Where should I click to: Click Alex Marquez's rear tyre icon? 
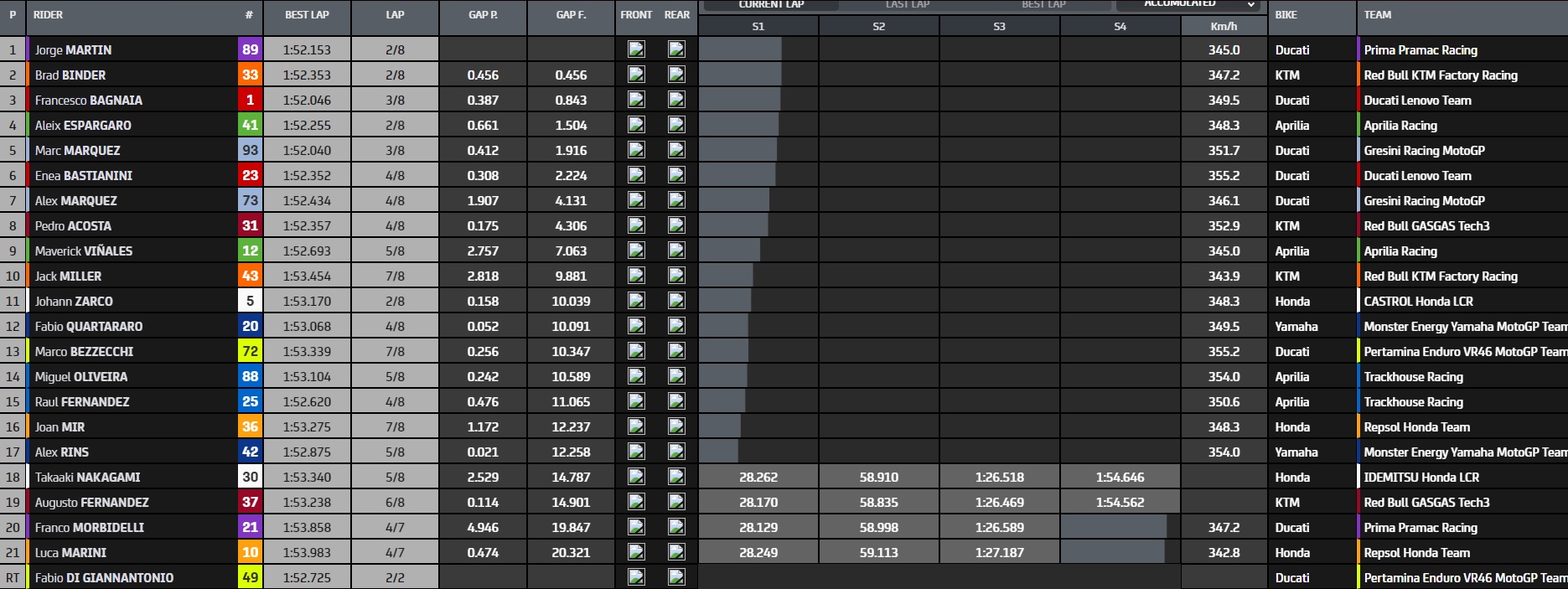point(676,200)
